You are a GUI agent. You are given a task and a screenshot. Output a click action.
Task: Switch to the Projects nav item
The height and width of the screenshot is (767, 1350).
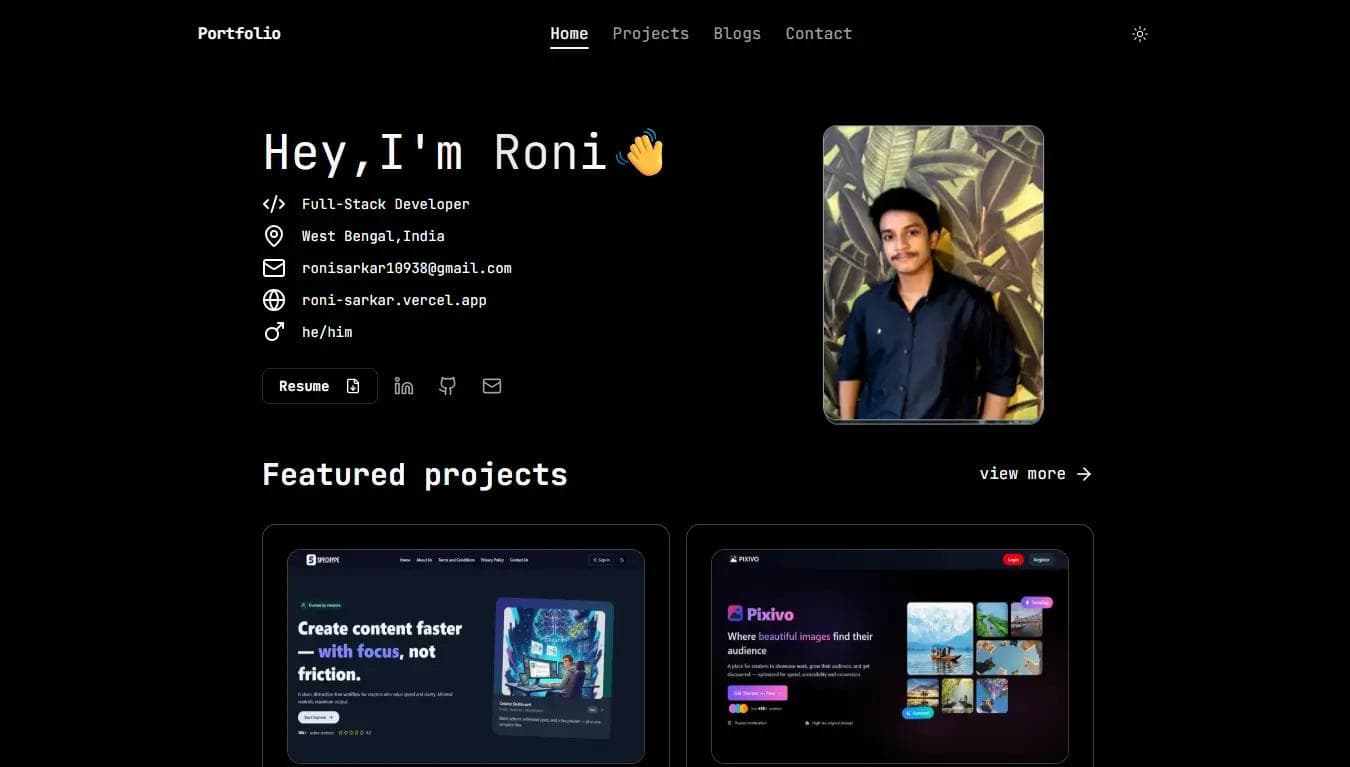pyautogui.click(x=650, y=33)
